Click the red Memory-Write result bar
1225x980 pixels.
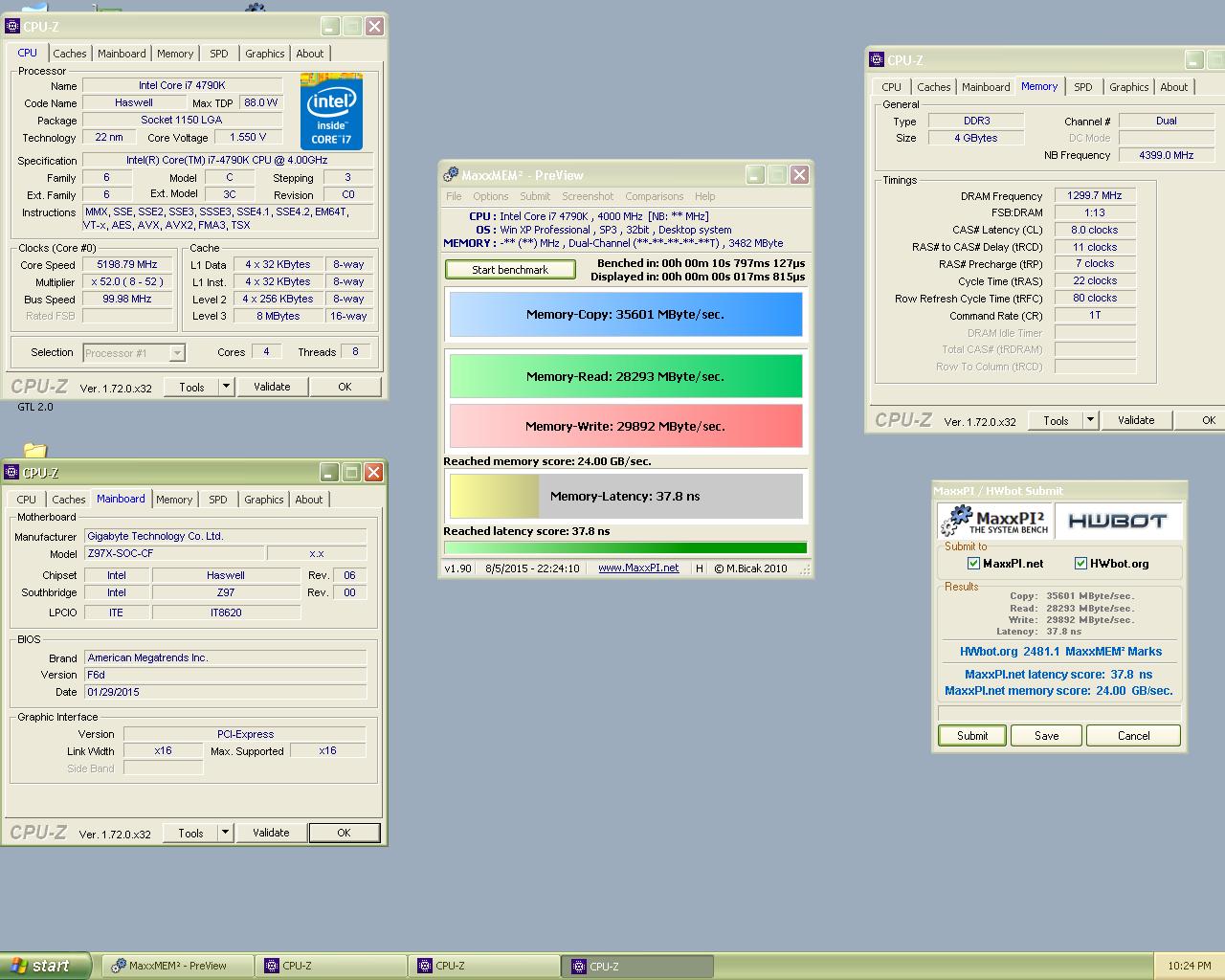click(x=626, y=426)
